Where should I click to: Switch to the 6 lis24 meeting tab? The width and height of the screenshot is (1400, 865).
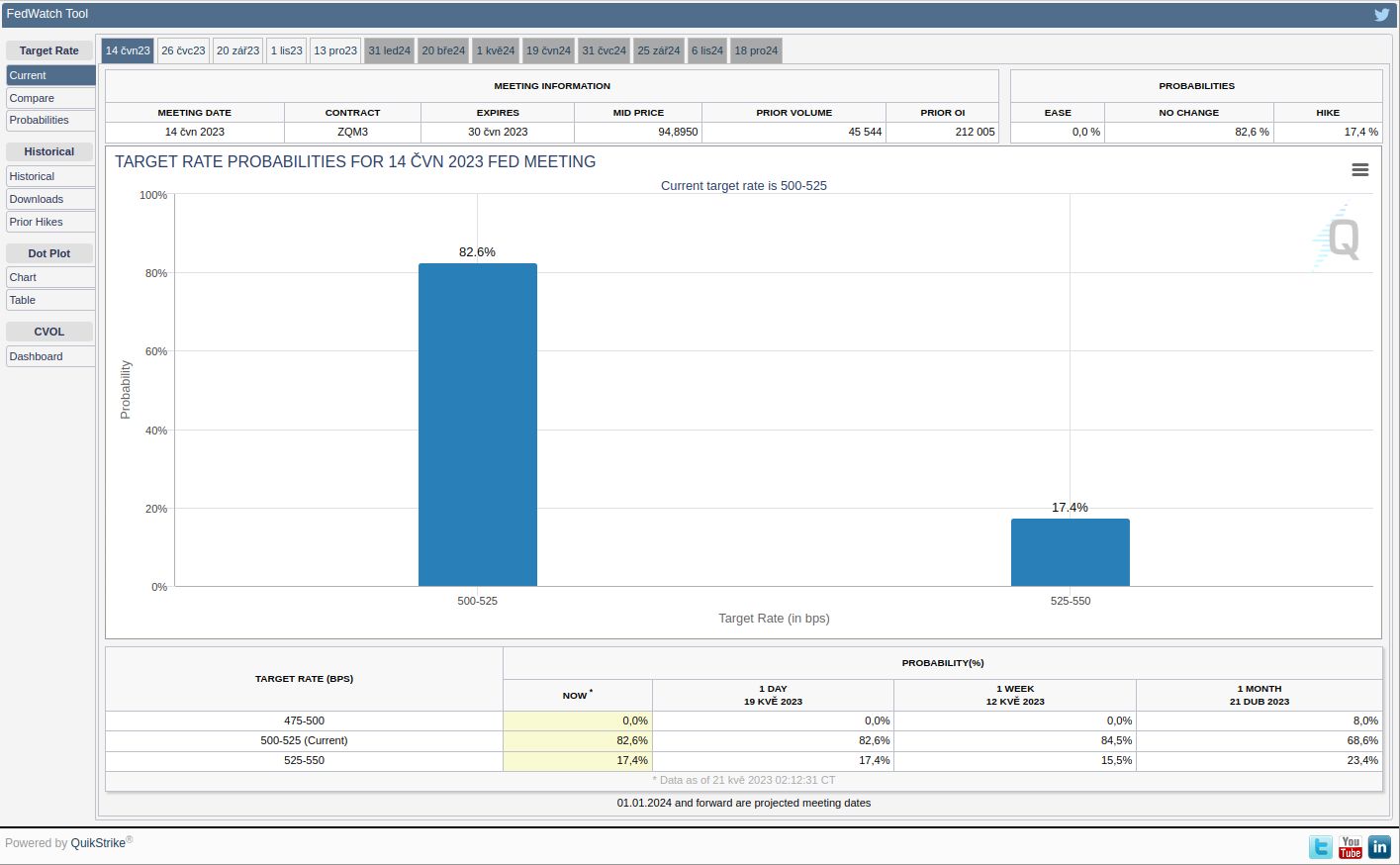click(707, 50)
